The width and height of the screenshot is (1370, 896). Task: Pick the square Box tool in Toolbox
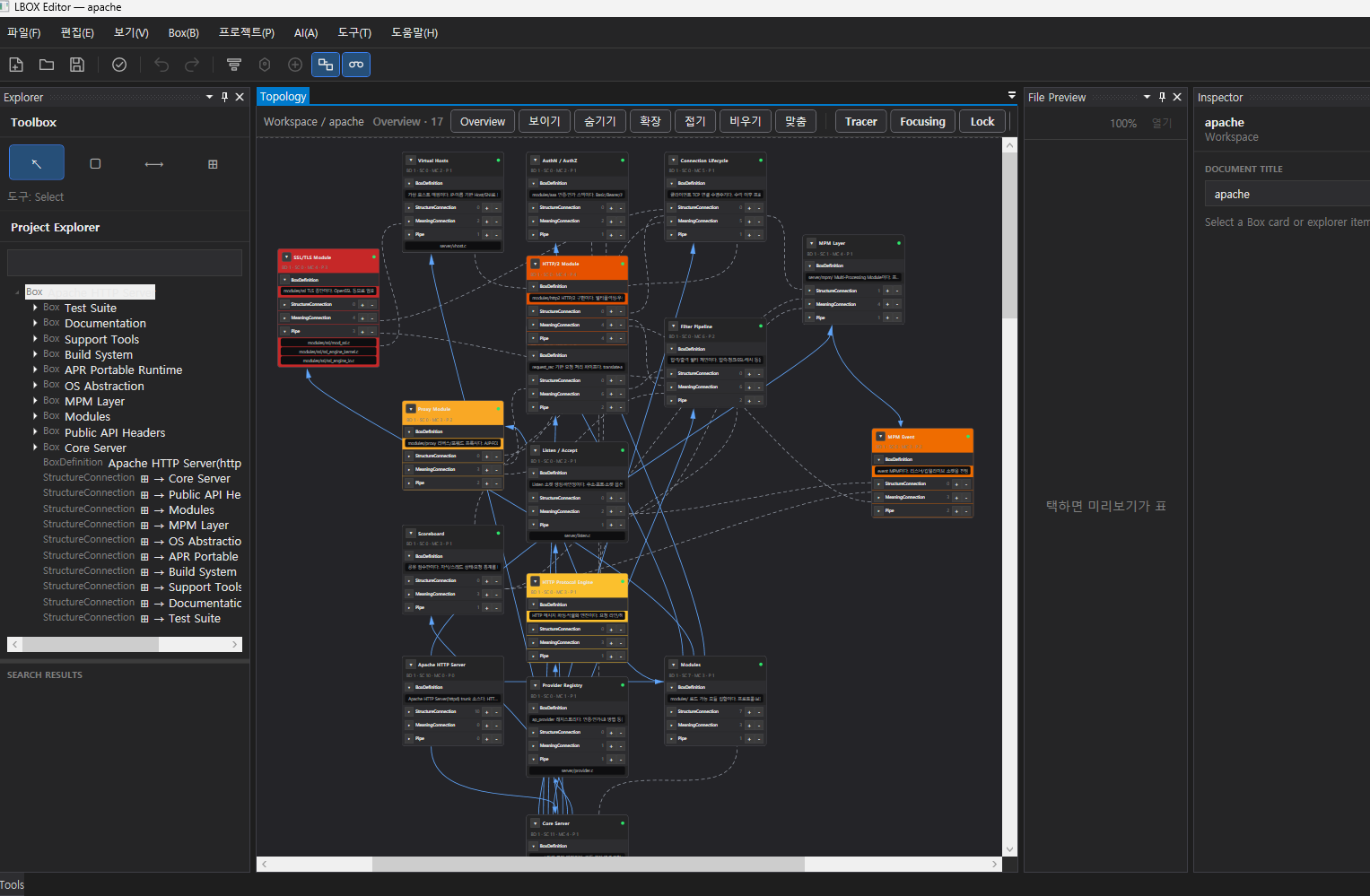(x=95, y=164)
